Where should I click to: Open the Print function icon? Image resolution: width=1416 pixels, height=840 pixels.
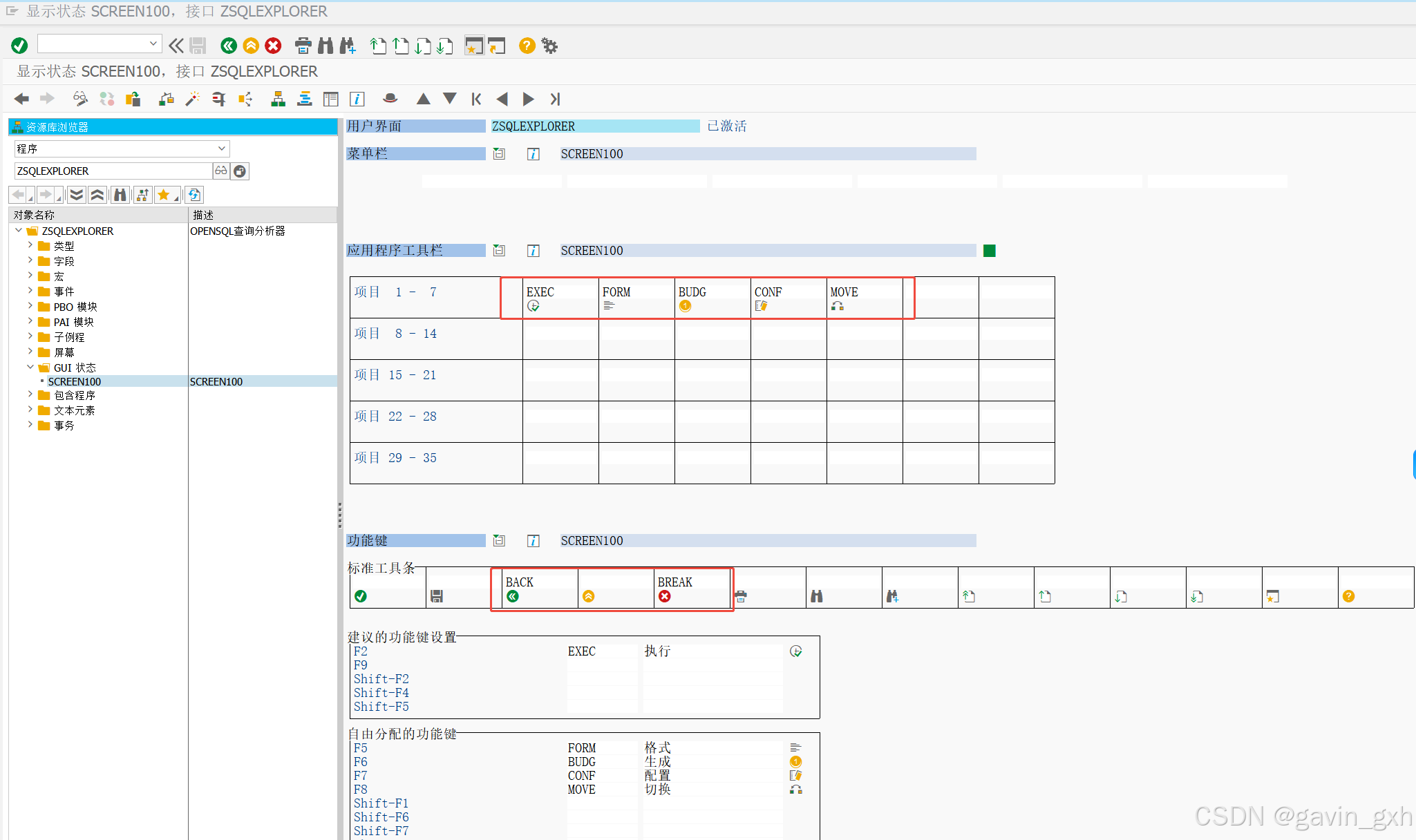(x=303, y=45)
